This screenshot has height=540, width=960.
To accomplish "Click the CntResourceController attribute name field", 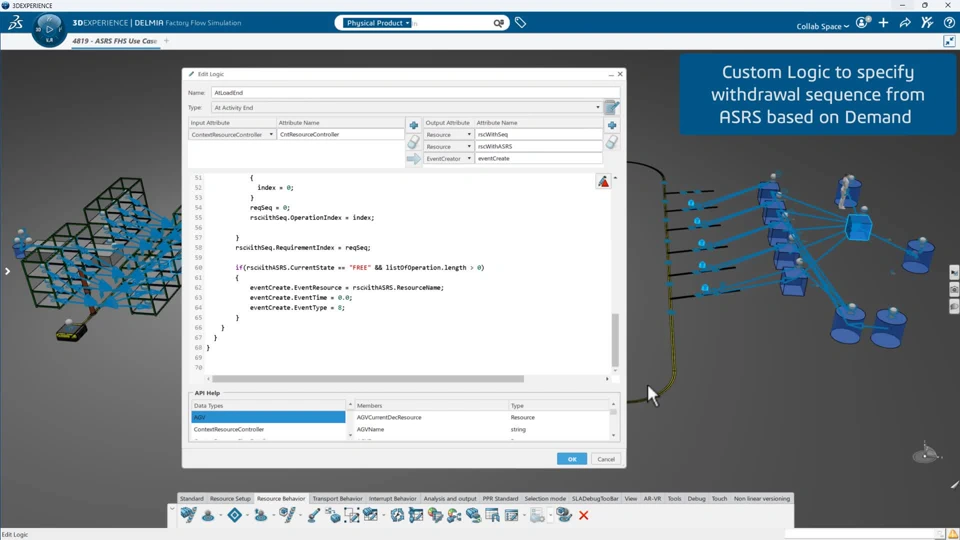I will (340, 135).
